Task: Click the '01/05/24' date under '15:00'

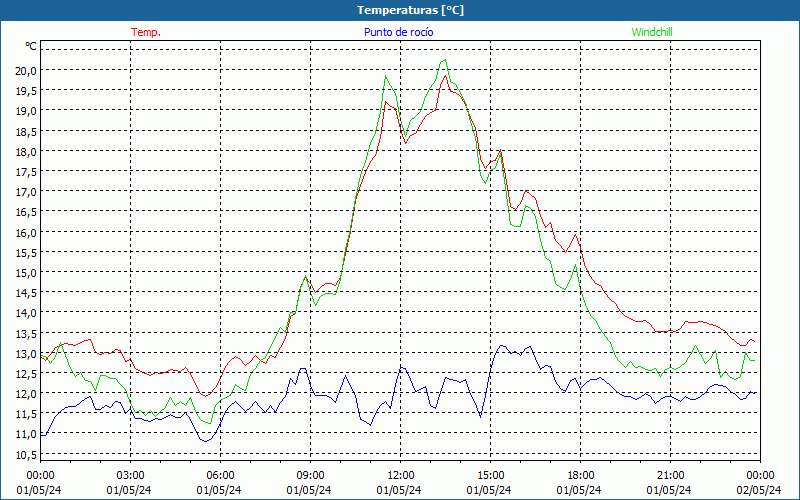Action: [489, 490]
